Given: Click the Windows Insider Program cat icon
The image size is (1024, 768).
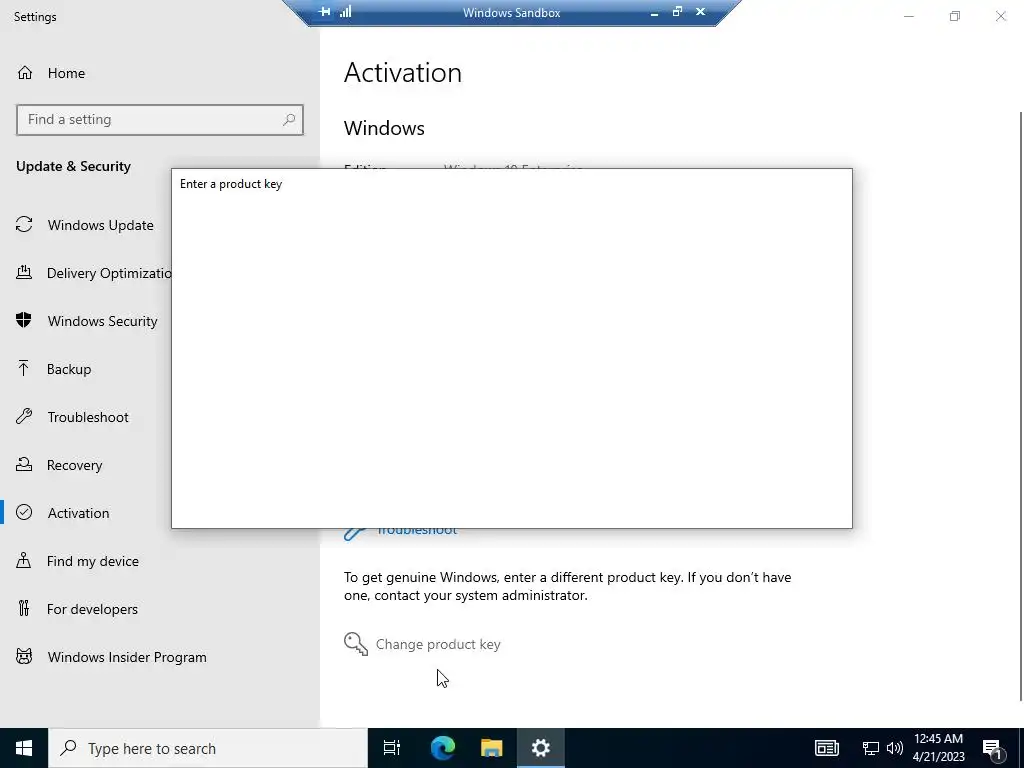Looking at the screenshot, I should coord(24,656).
